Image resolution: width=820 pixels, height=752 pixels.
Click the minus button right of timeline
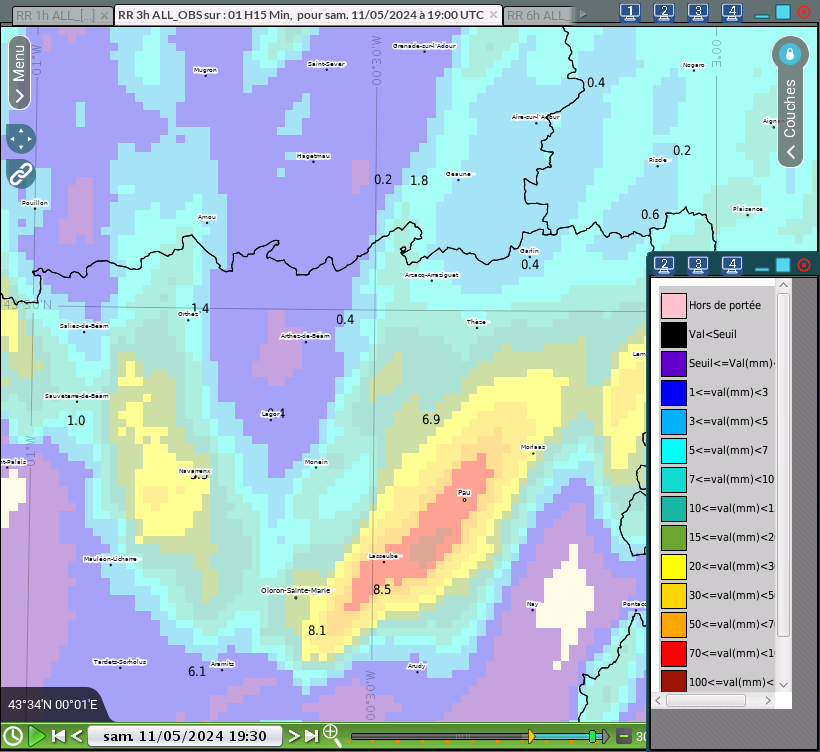[623, 736]
